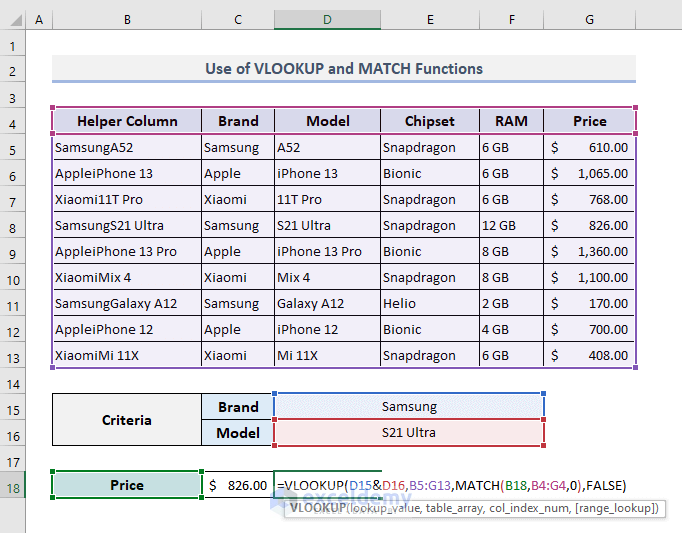Click 'lookup_value' in the VLOOKUP tooltip
The image size is (682, 533).
384,508
